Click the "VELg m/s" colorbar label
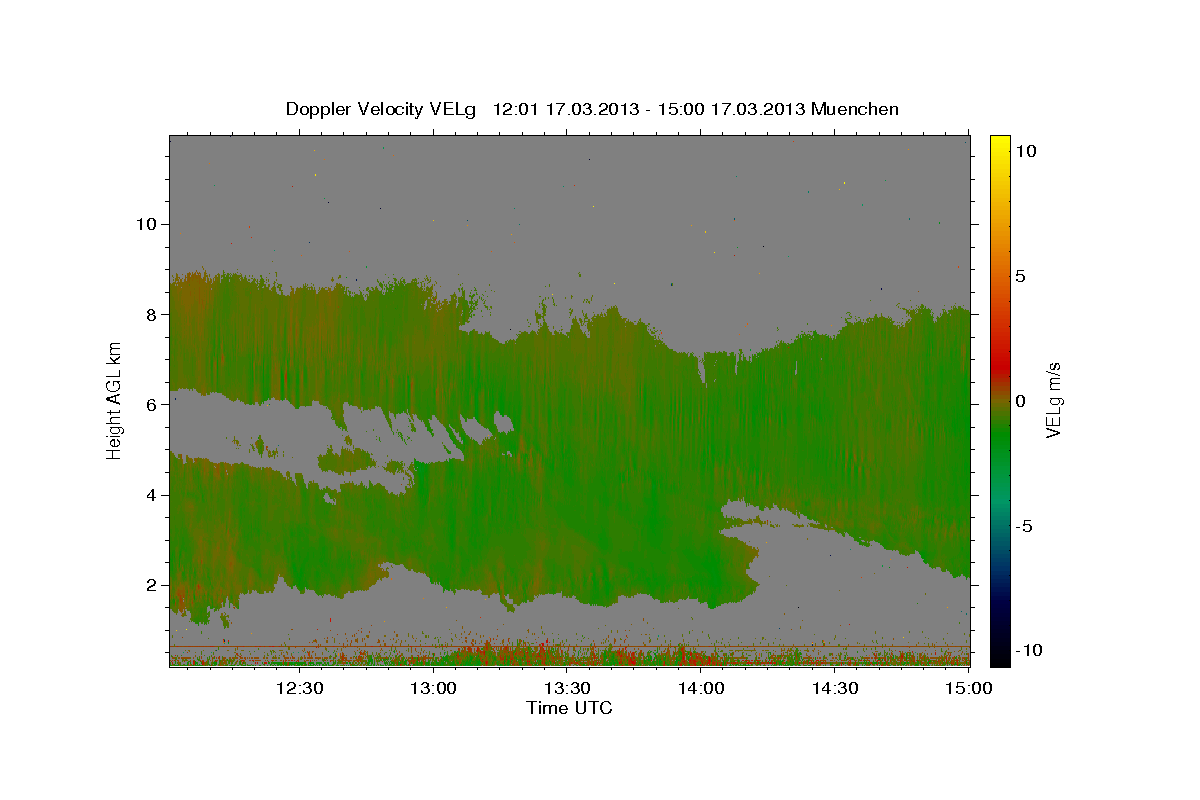The width and height of the screenshot is (1200, 800). coord(1053,399)
